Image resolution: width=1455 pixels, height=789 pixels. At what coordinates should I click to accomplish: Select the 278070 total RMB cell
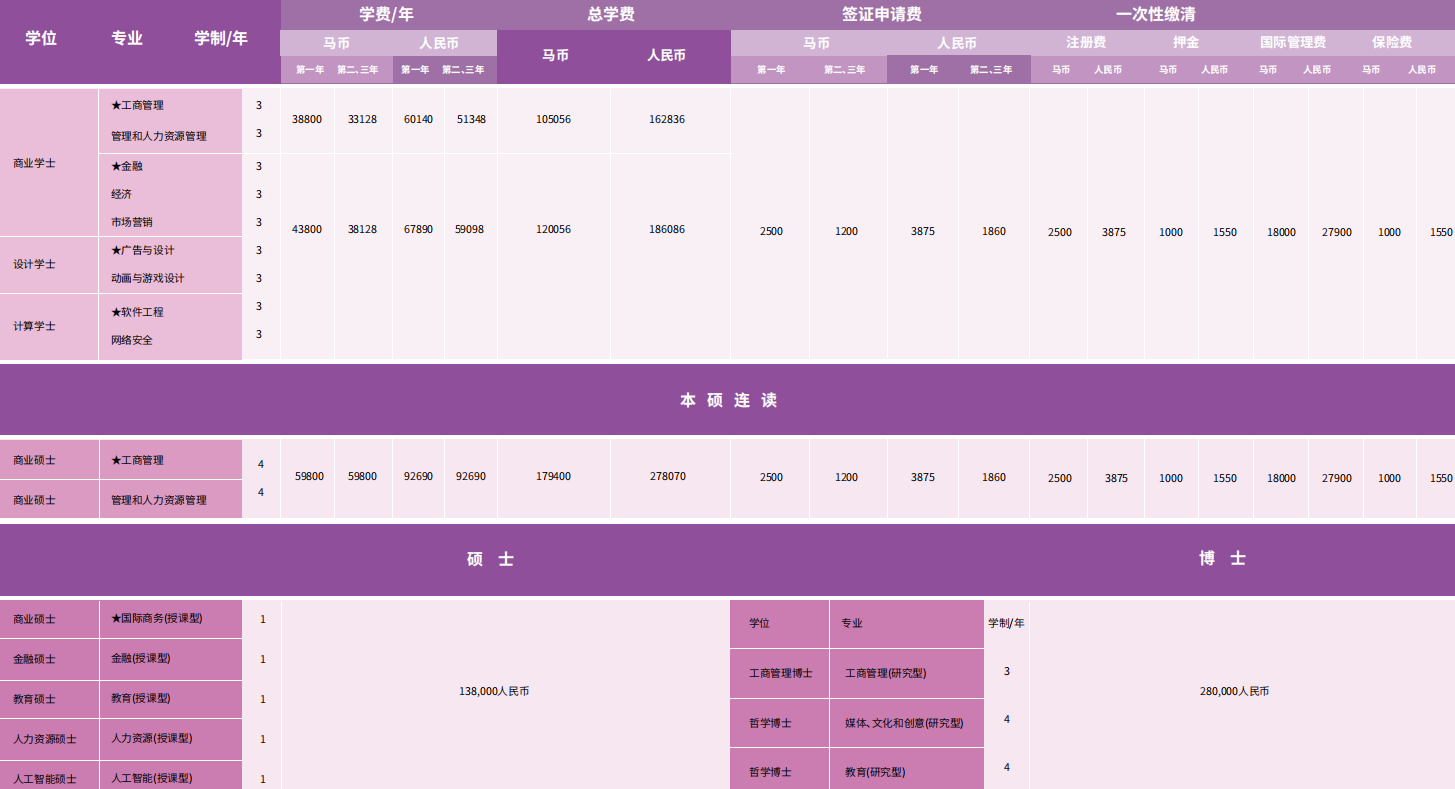667,477
